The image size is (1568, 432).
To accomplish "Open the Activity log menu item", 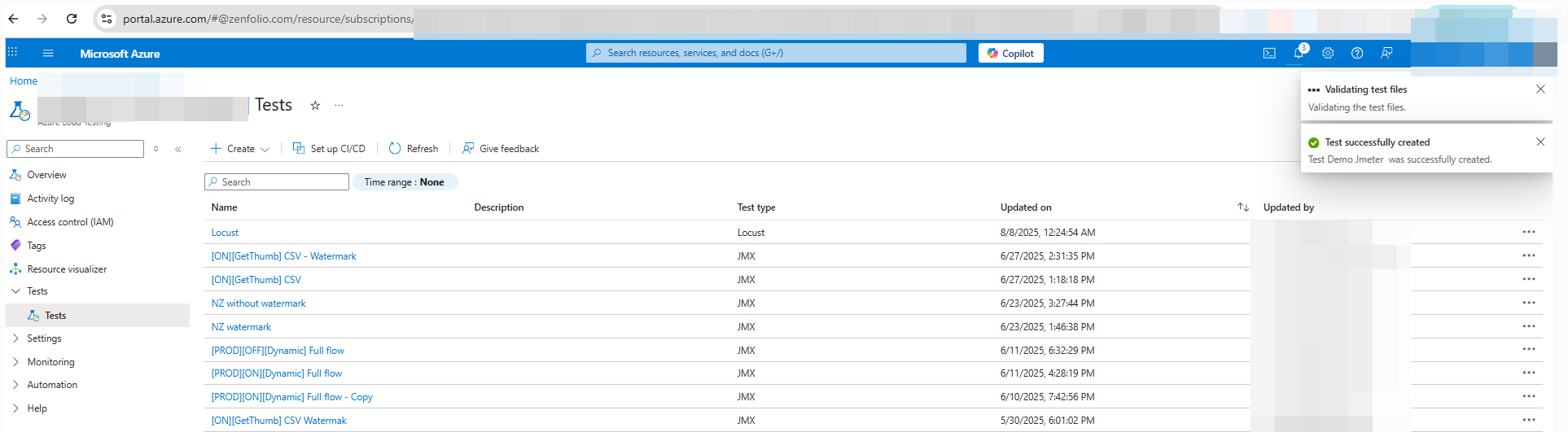I will (50, 199).
